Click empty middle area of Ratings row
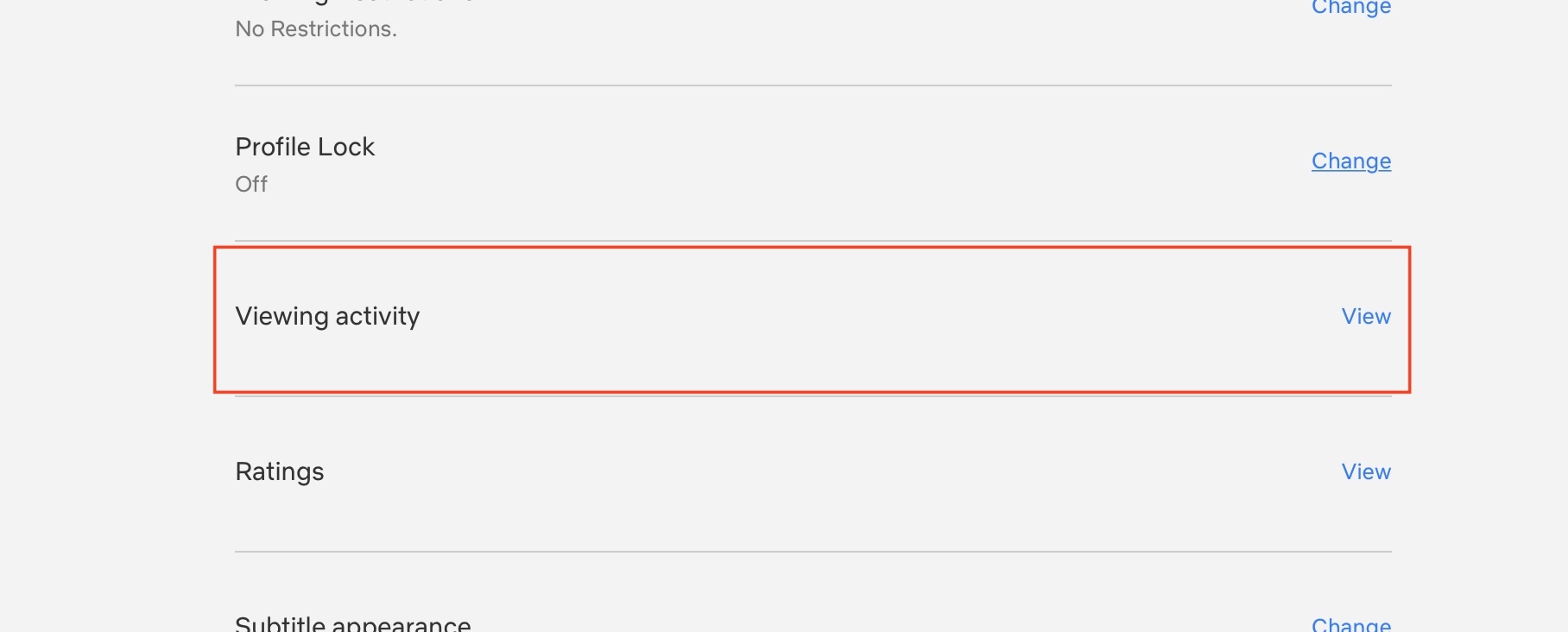The width and height of the screenshot is (1568, 632). [x=812, y=472]
